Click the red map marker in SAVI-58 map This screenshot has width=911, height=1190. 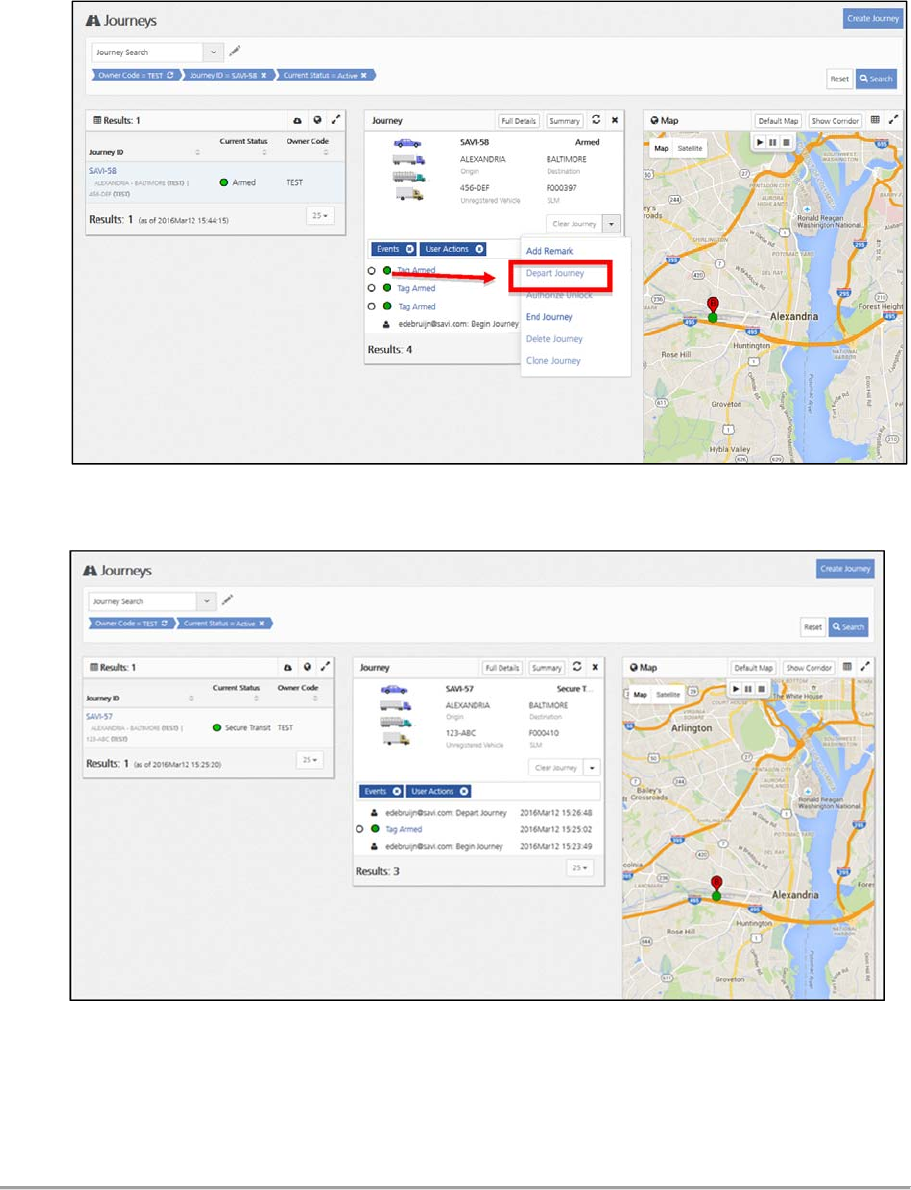(x=712, y=304)
